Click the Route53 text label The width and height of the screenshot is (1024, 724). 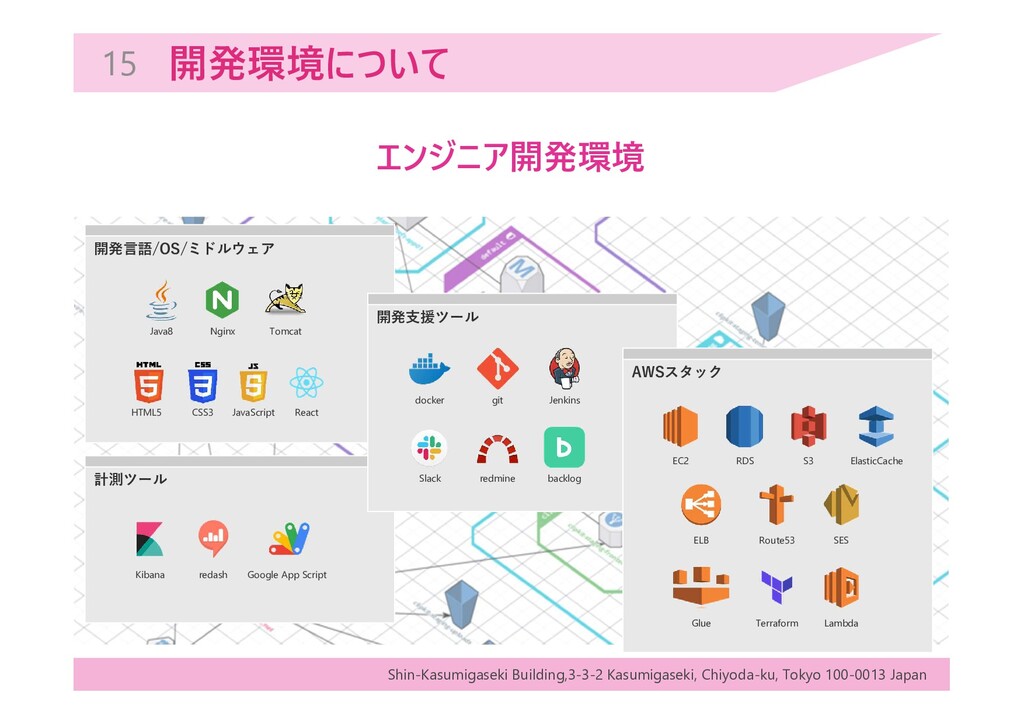pos(776,541)
